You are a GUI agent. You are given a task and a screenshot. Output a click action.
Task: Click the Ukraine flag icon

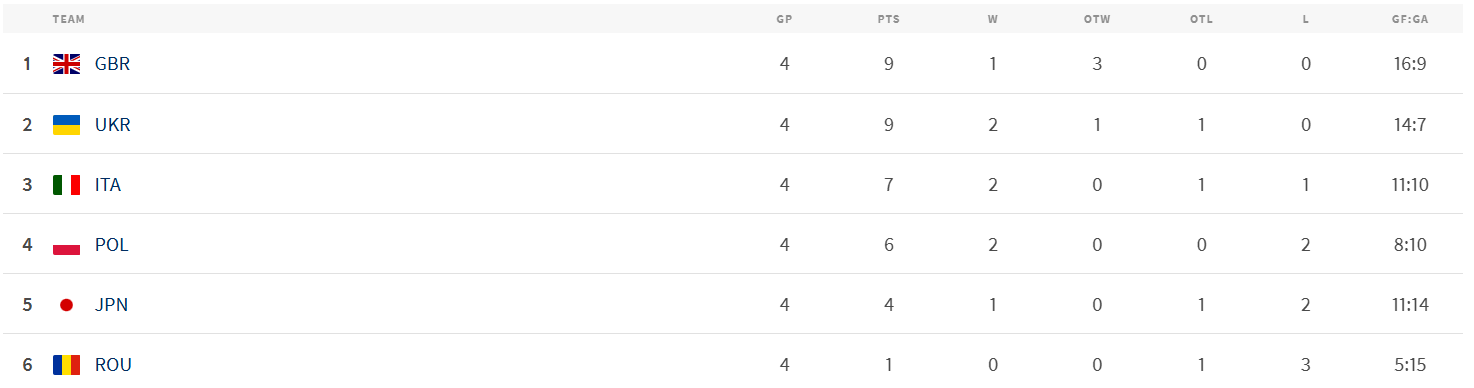[66, 125]
